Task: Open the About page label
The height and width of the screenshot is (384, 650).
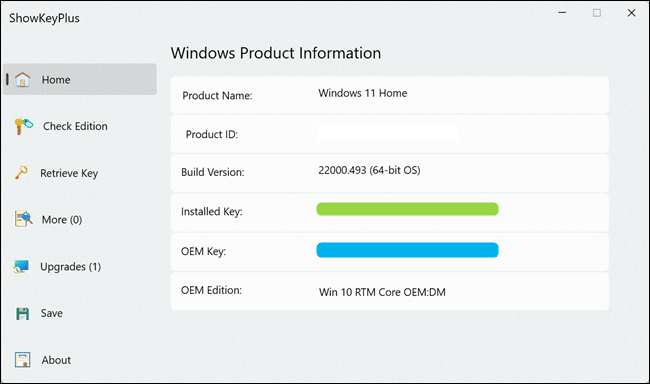Action: coord(56,360)
